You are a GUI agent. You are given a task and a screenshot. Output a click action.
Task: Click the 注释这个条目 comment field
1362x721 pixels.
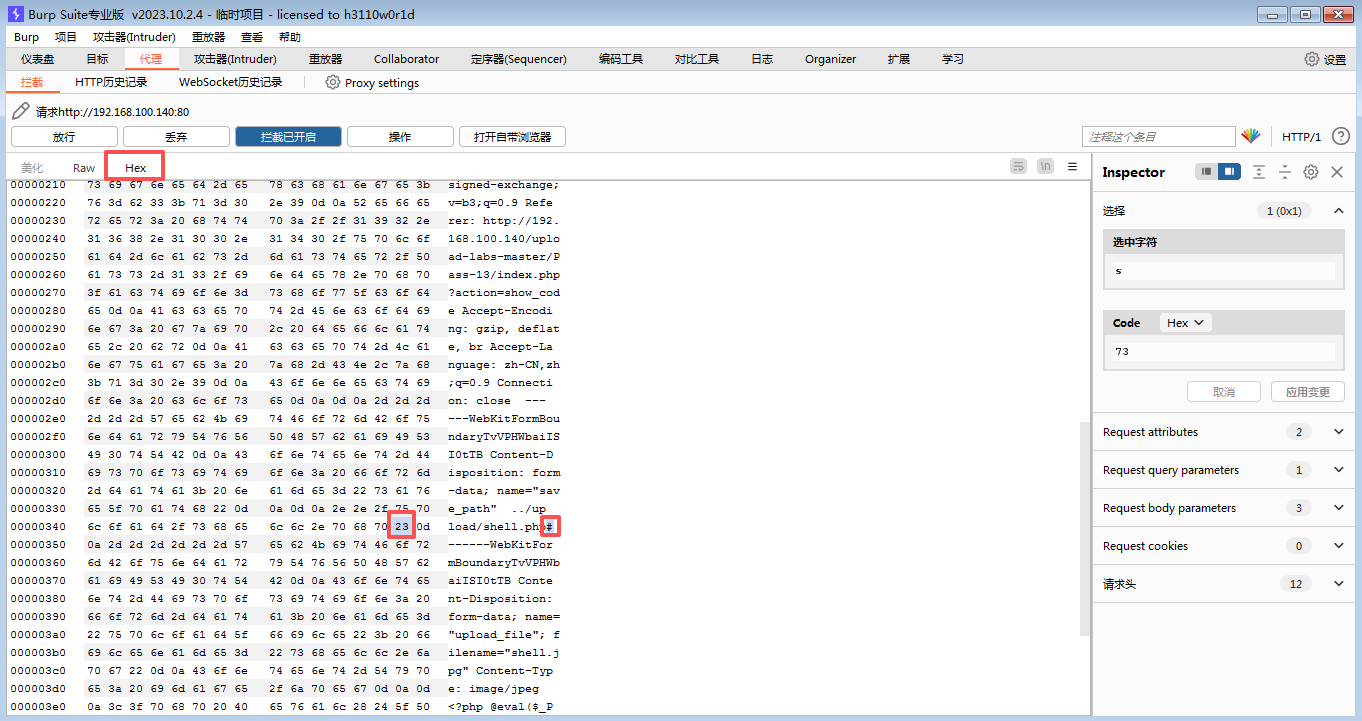pos(1159,137)
